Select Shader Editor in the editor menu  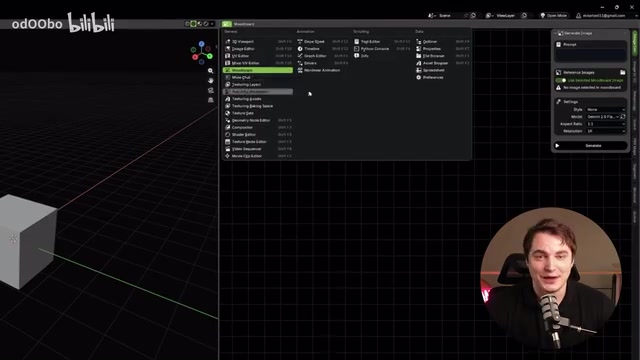tap(258, 135)
